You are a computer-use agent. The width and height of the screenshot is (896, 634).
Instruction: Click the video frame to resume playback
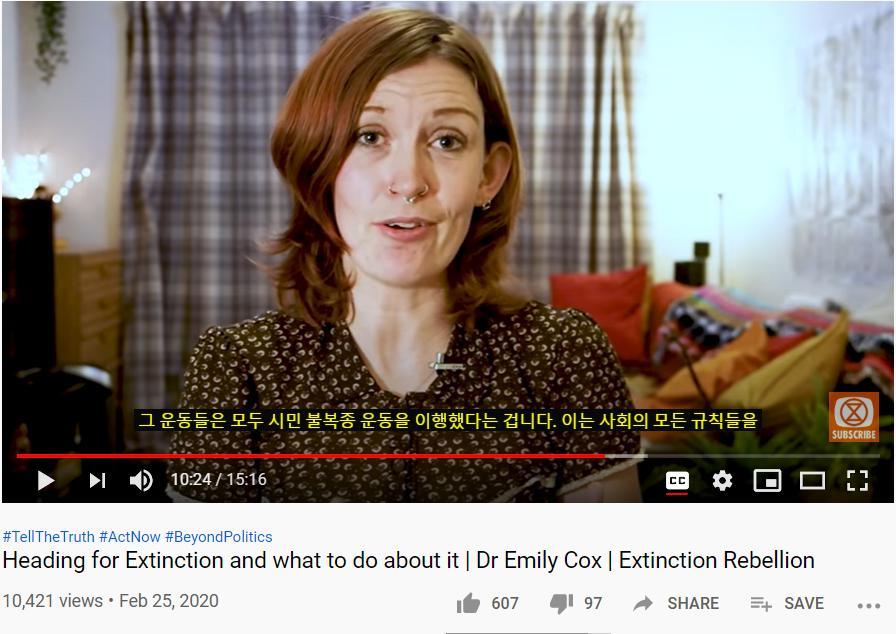click(x=447, y=228)
